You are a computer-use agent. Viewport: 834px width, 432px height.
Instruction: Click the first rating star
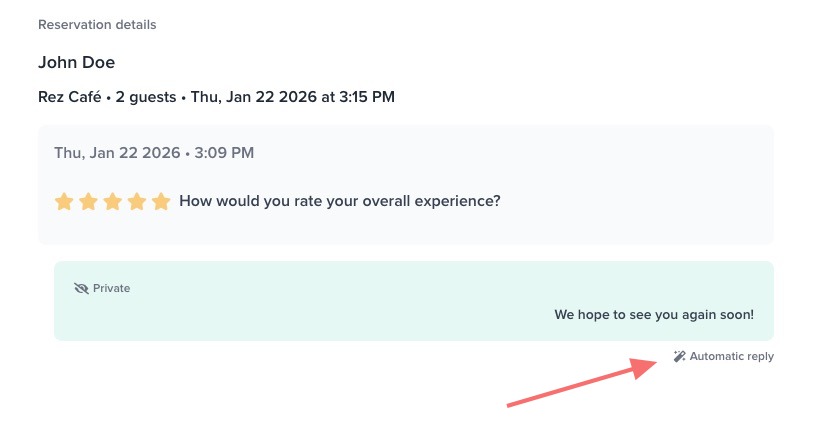[x=64, y=202]
